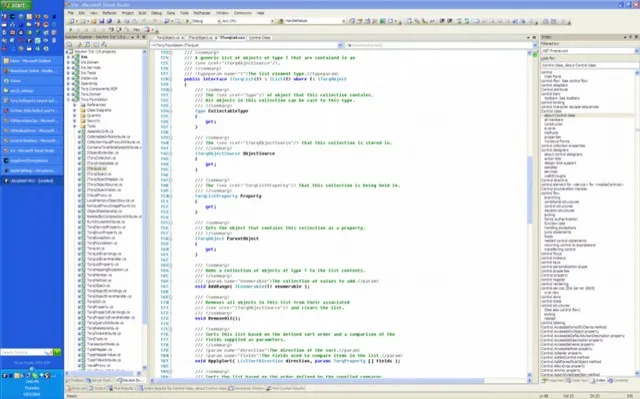The width and height of the screenshot is (640, 399).
Task: Open the Immediate Window bottom tab
Action: pos(247,388)
